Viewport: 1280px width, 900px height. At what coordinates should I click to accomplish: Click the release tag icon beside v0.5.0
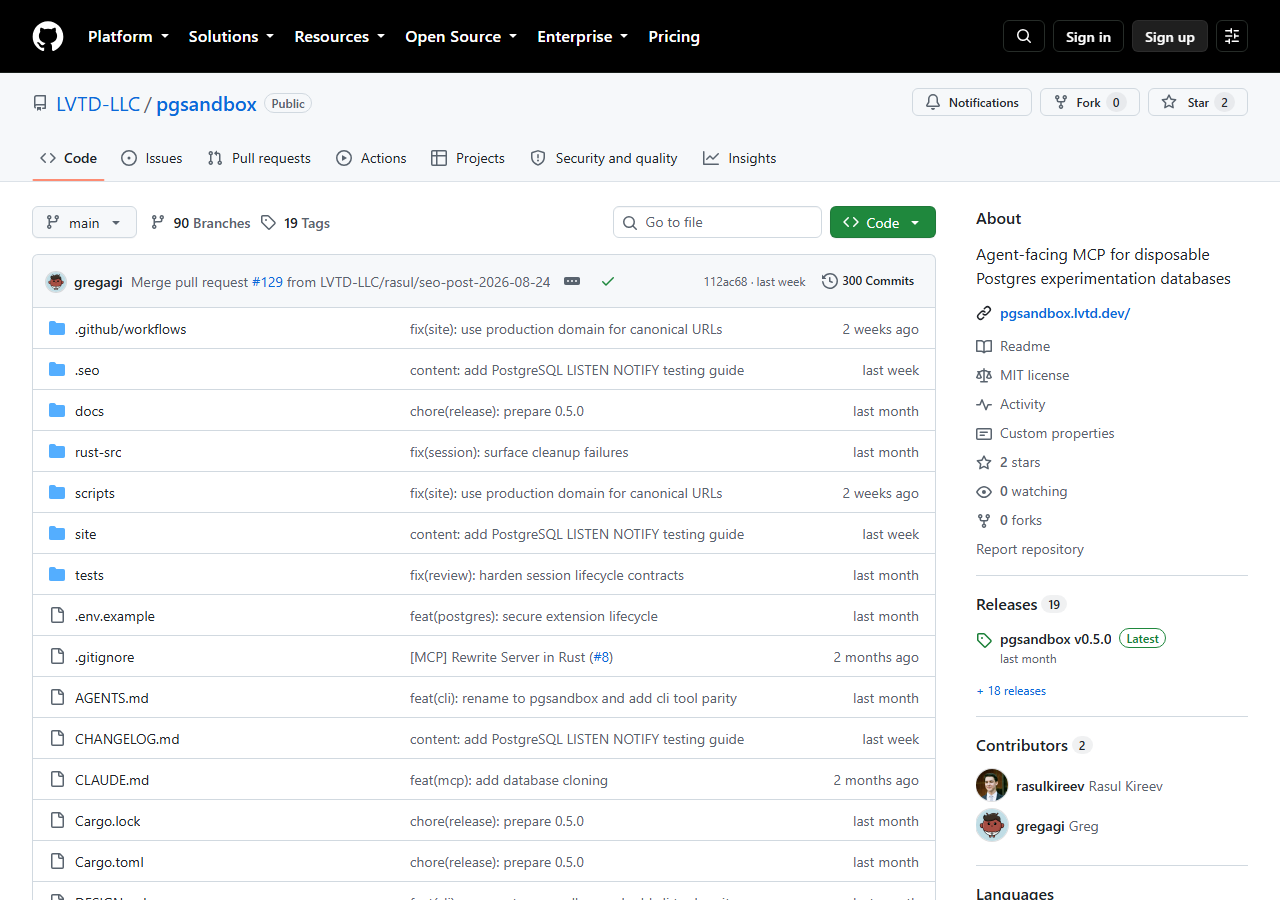(984, 640)
